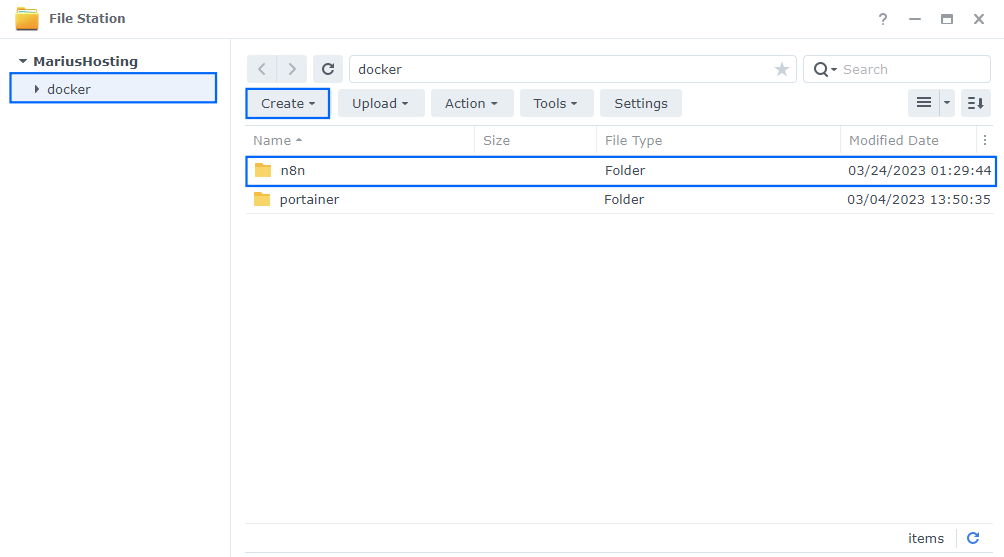Select the n8n folder icon
The image size is (1004, 557).
tap(263, 170)
